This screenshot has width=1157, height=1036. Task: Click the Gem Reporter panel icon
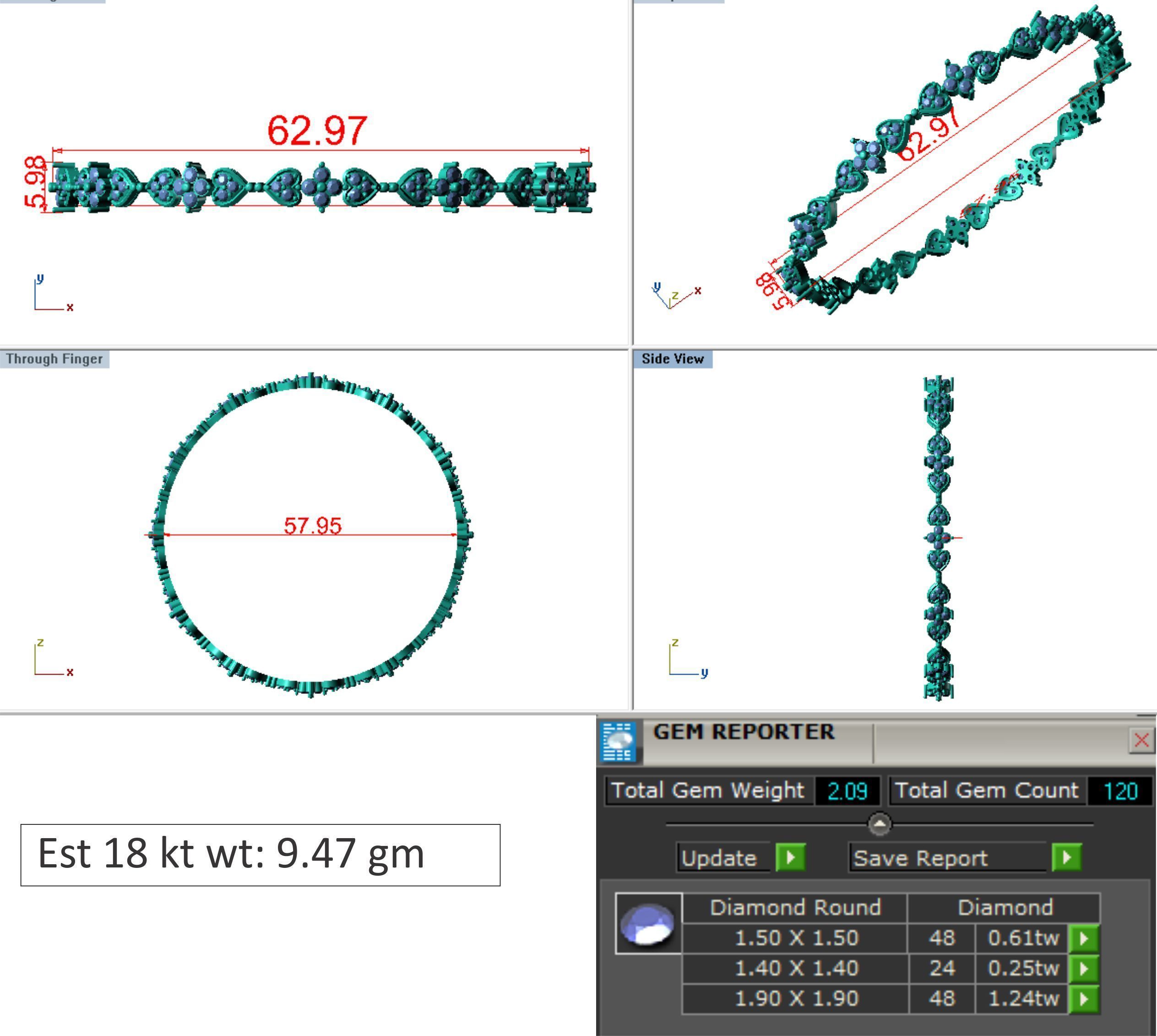coord(619,741)
